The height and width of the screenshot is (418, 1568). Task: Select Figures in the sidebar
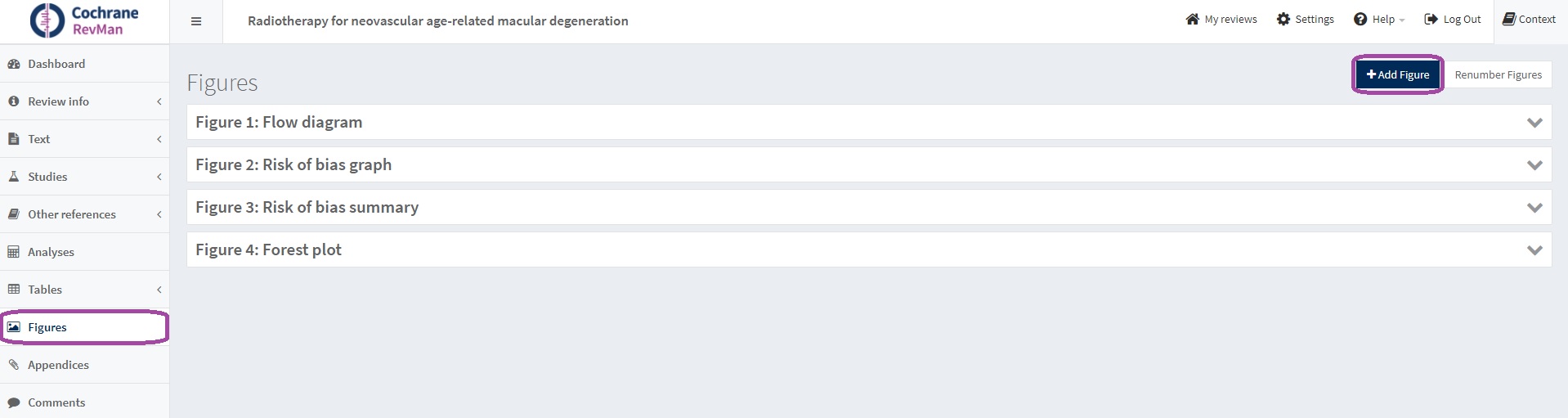47,327
